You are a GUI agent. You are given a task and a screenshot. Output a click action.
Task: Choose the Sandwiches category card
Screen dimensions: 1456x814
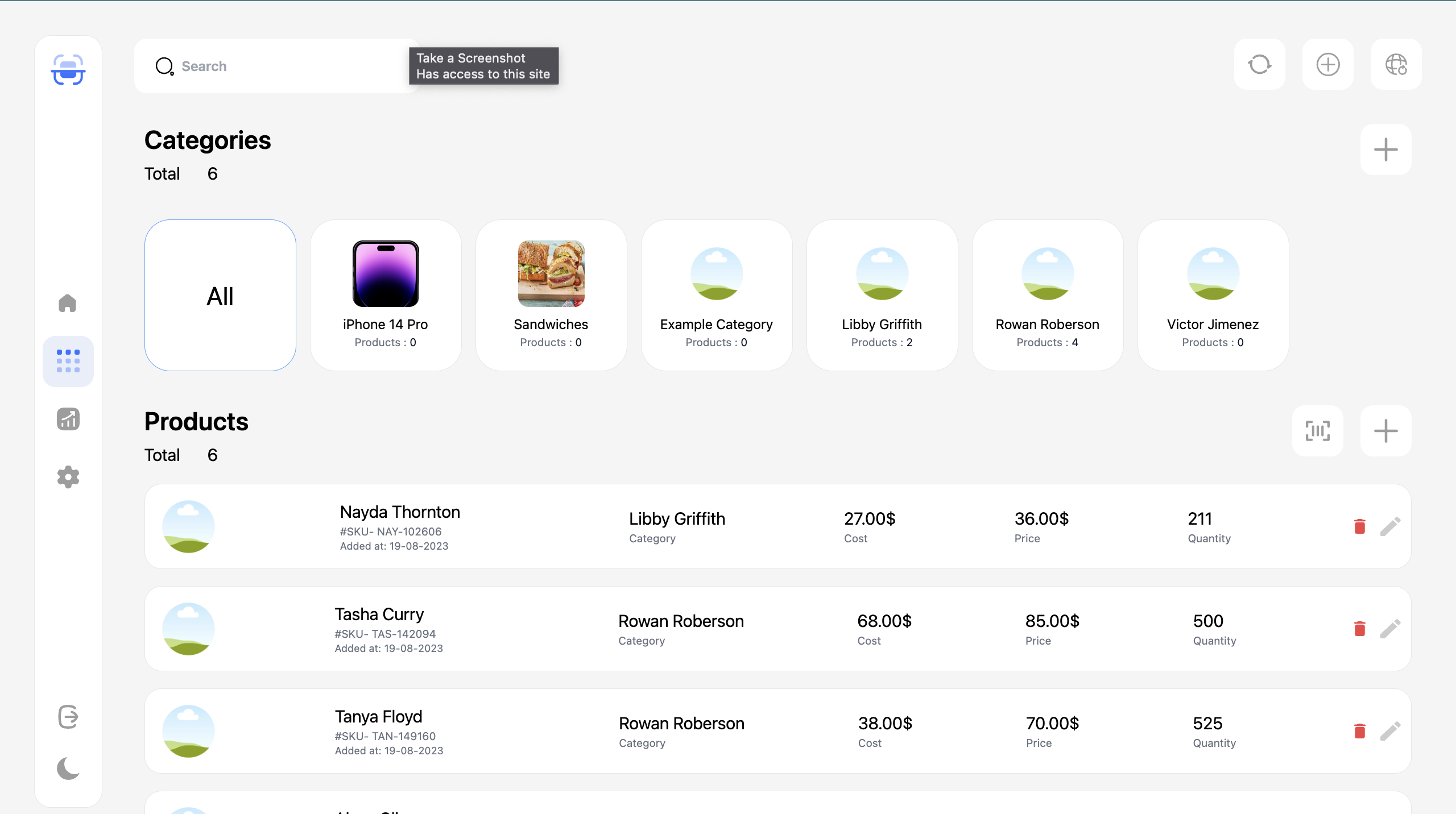[x=551, y=296]
